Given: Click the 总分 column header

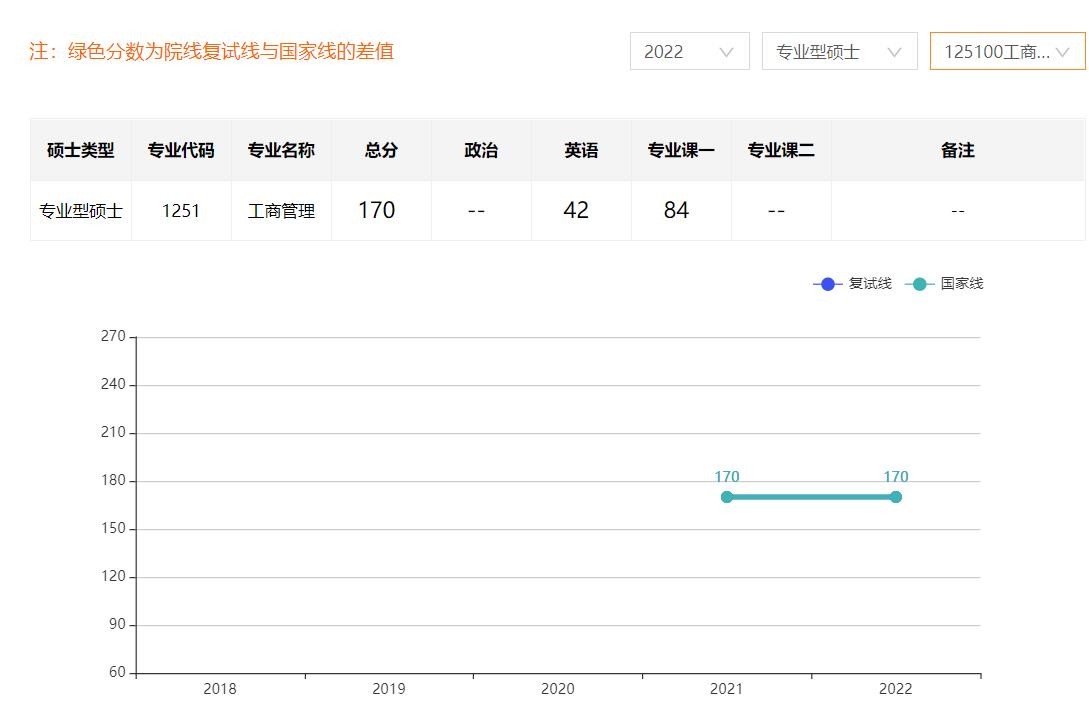Looking at the screenshot, I should click(x=381, y=150).
